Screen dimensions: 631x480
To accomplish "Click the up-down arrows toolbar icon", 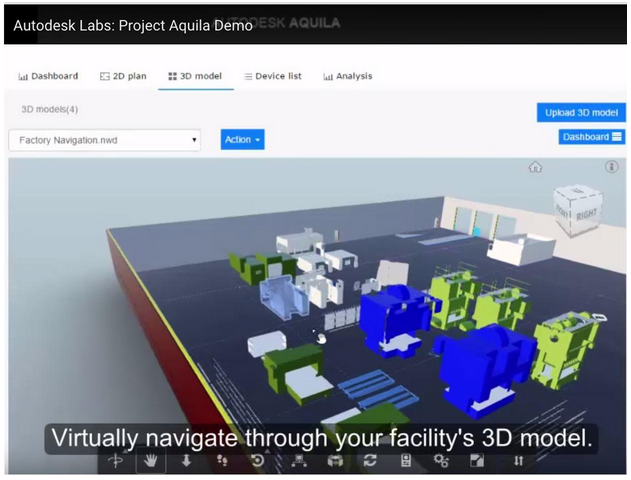I will pyautogui.click(x=518, y=461).
